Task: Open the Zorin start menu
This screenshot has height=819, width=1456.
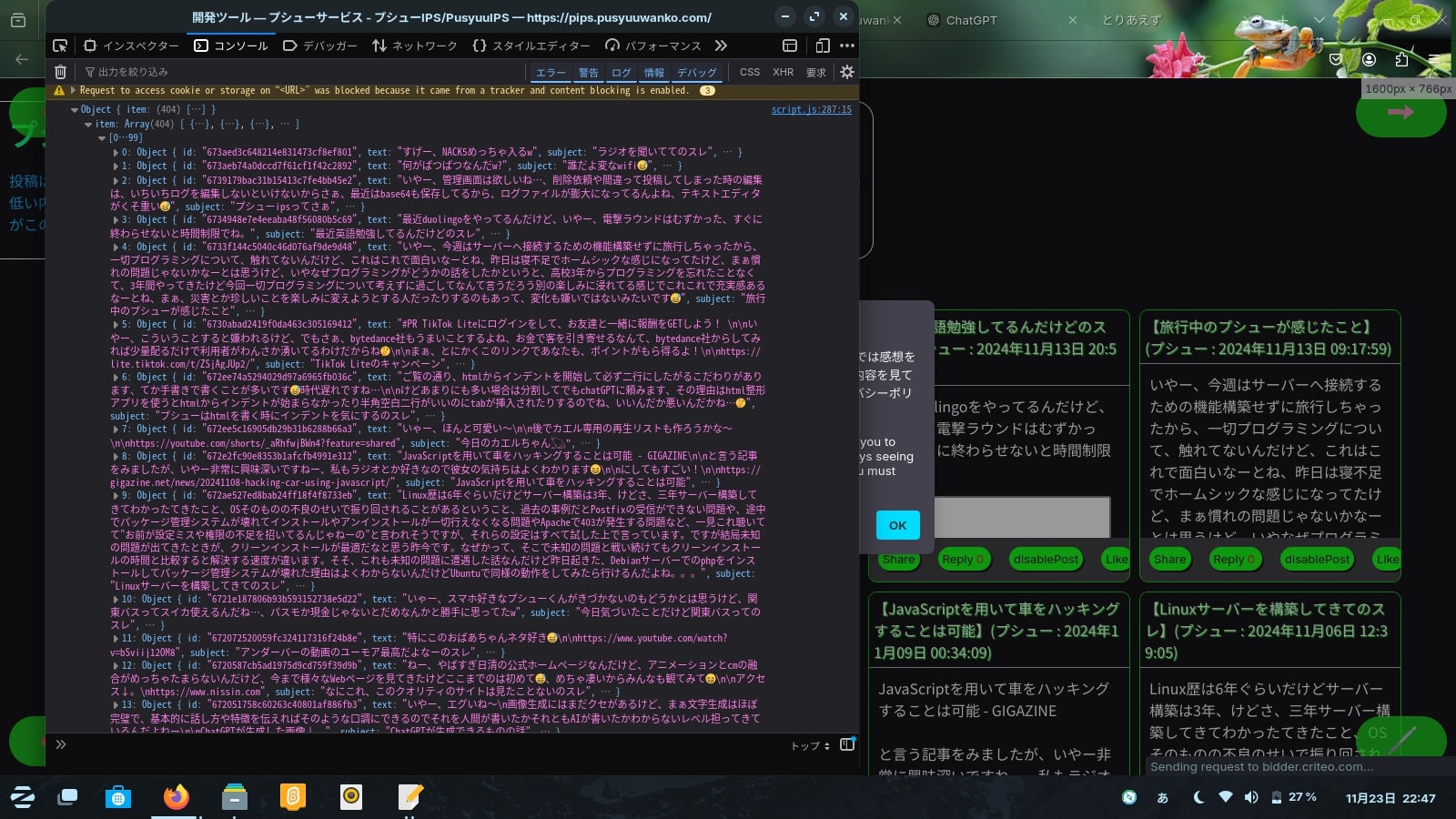Action: coord(24,797)
